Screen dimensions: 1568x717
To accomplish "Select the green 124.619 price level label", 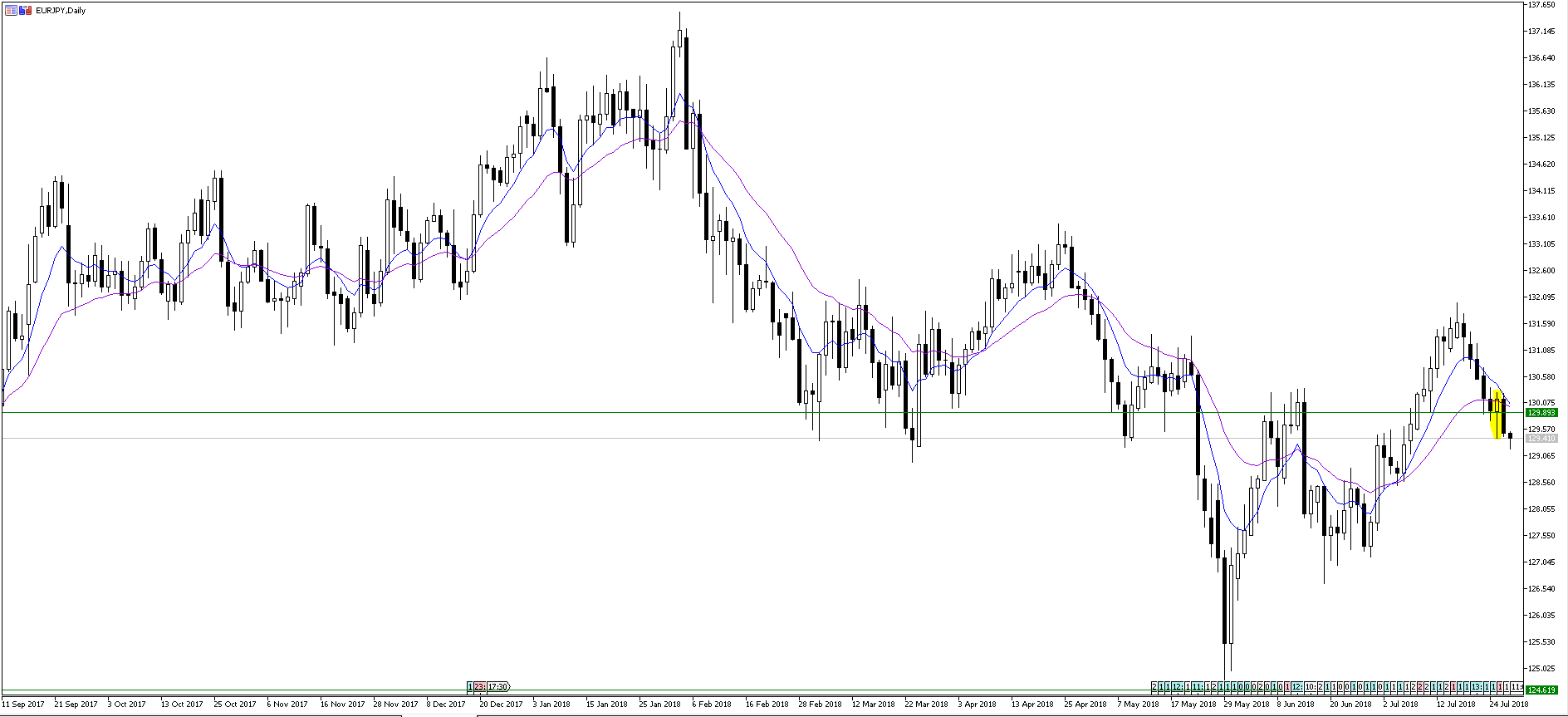I will click(x=1542, y=690).
